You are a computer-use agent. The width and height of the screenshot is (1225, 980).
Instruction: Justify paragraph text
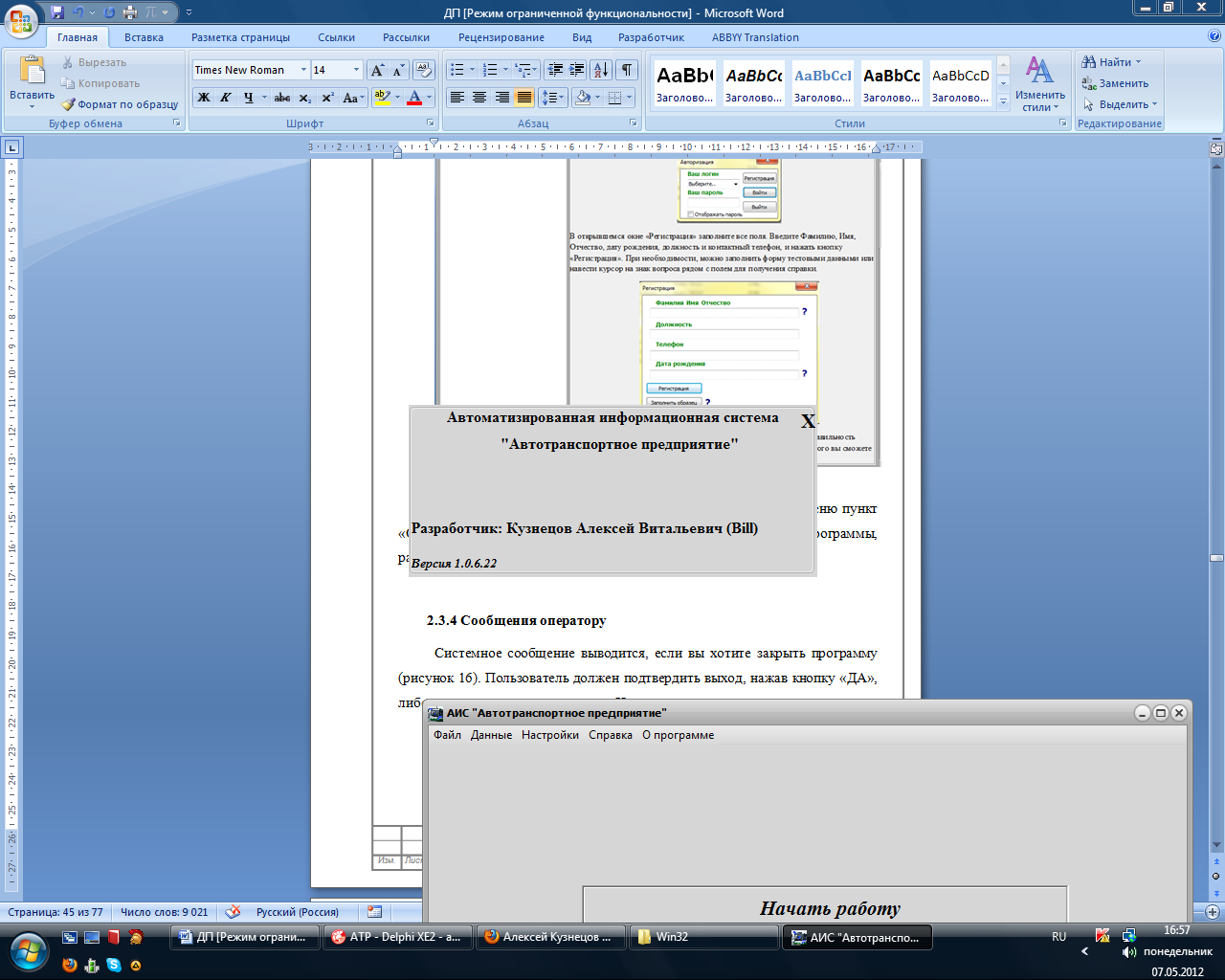pos(523,98)
